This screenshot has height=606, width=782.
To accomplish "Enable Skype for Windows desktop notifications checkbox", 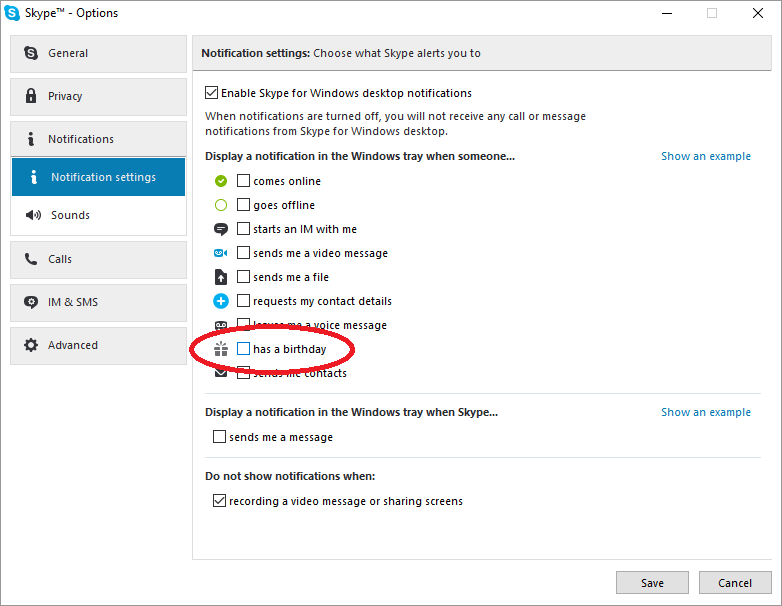I will coord(211,93).
